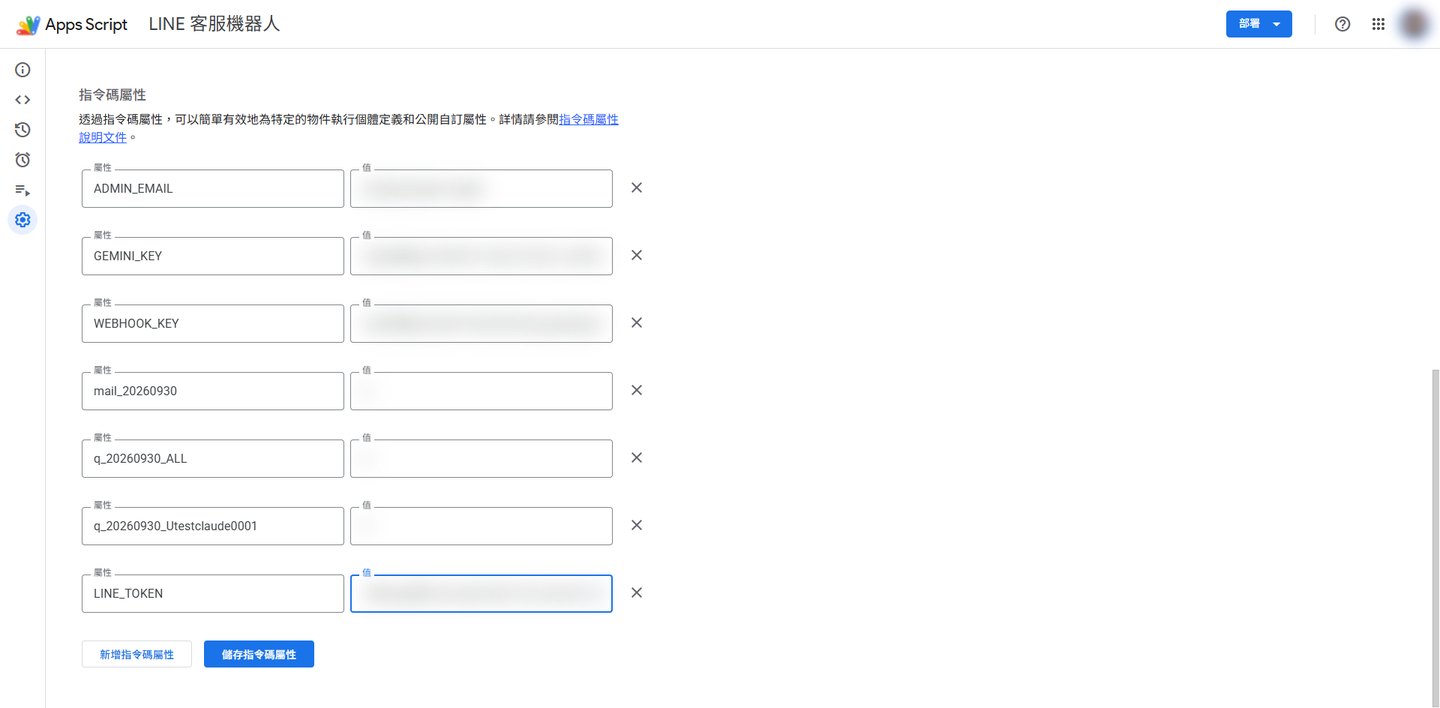
Task: Click the value field for ADMIN_EMAIL
Action: pyautogui.click(x=481, y=188)
